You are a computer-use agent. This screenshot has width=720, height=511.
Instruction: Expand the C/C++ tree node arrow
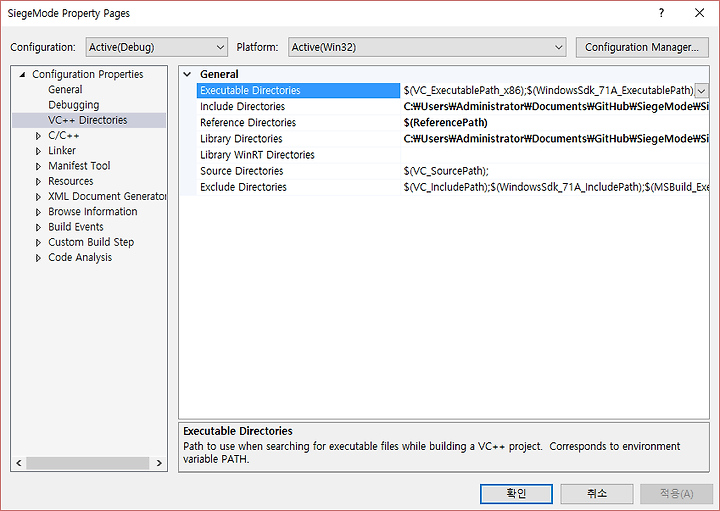coord(39,136)
